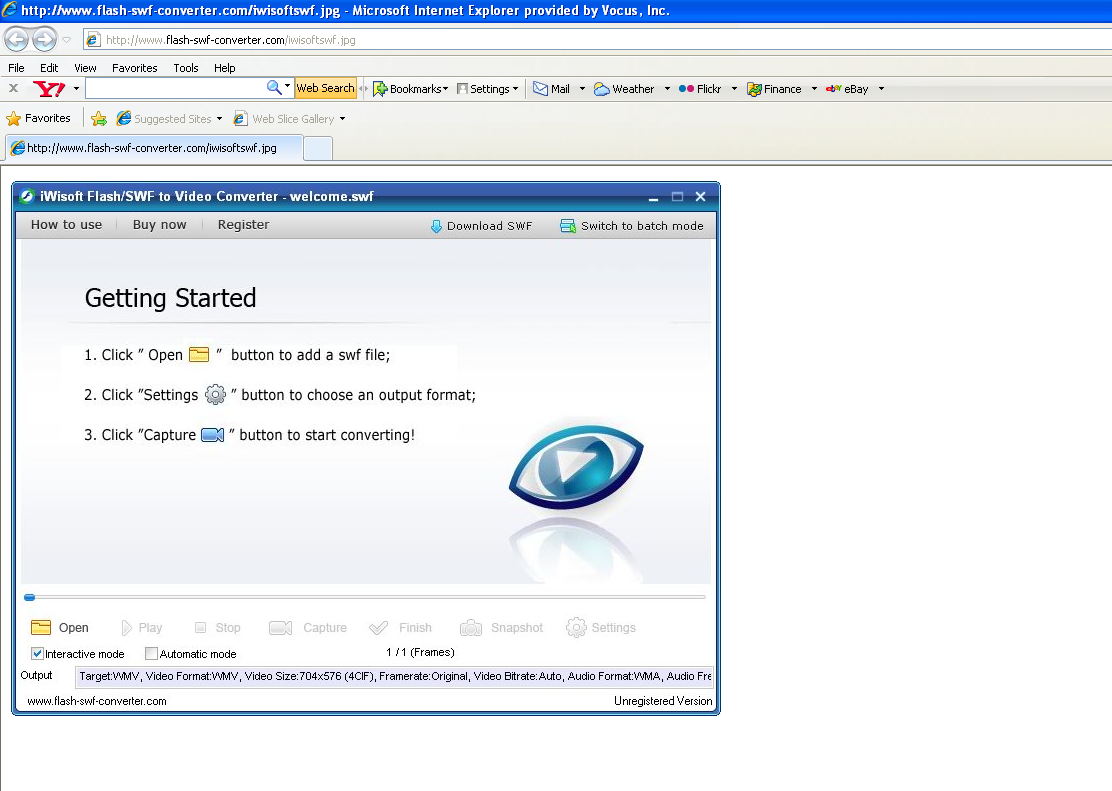Open the Help menu

tap(225, 68)
